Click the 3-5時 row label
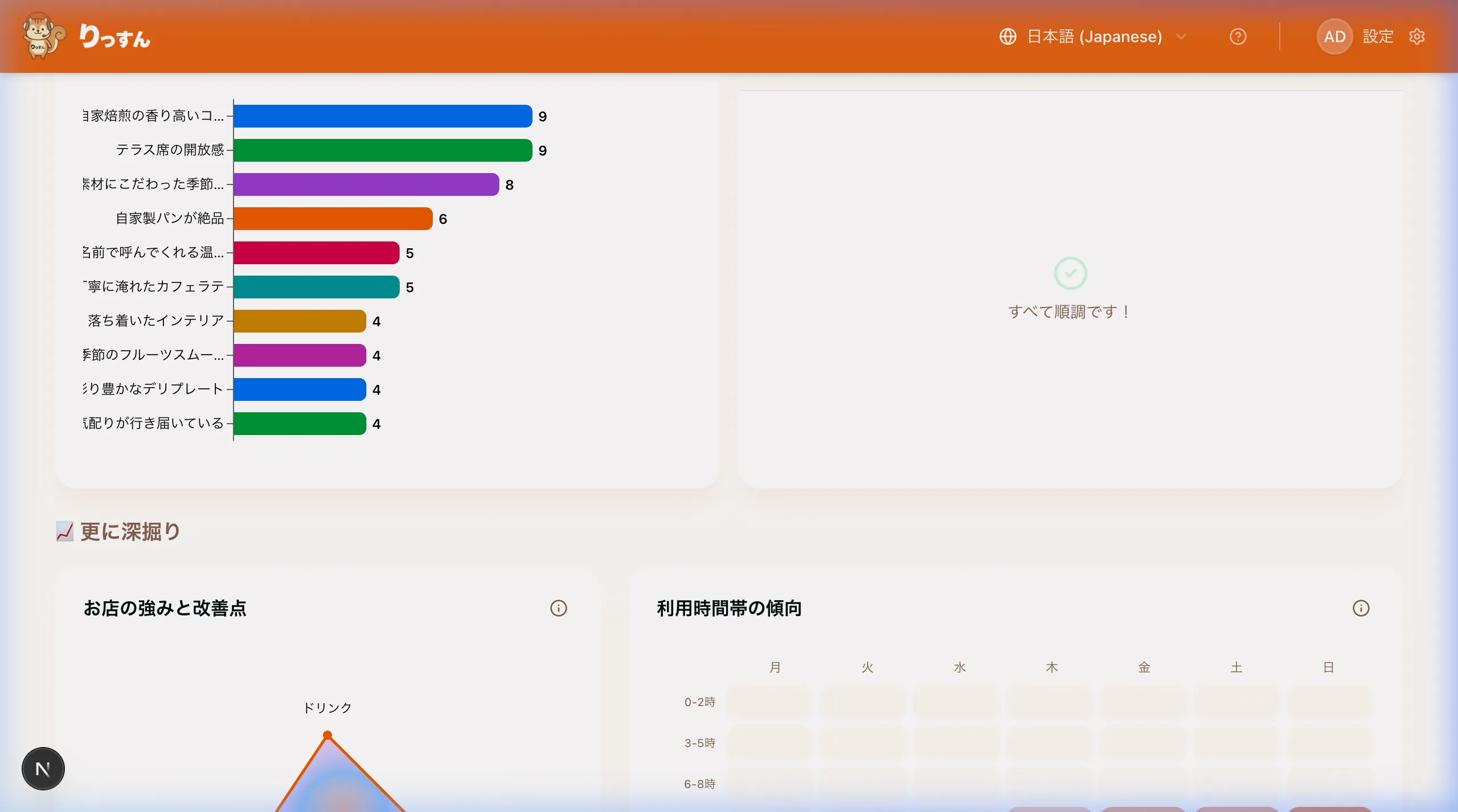 pos(700,743)
